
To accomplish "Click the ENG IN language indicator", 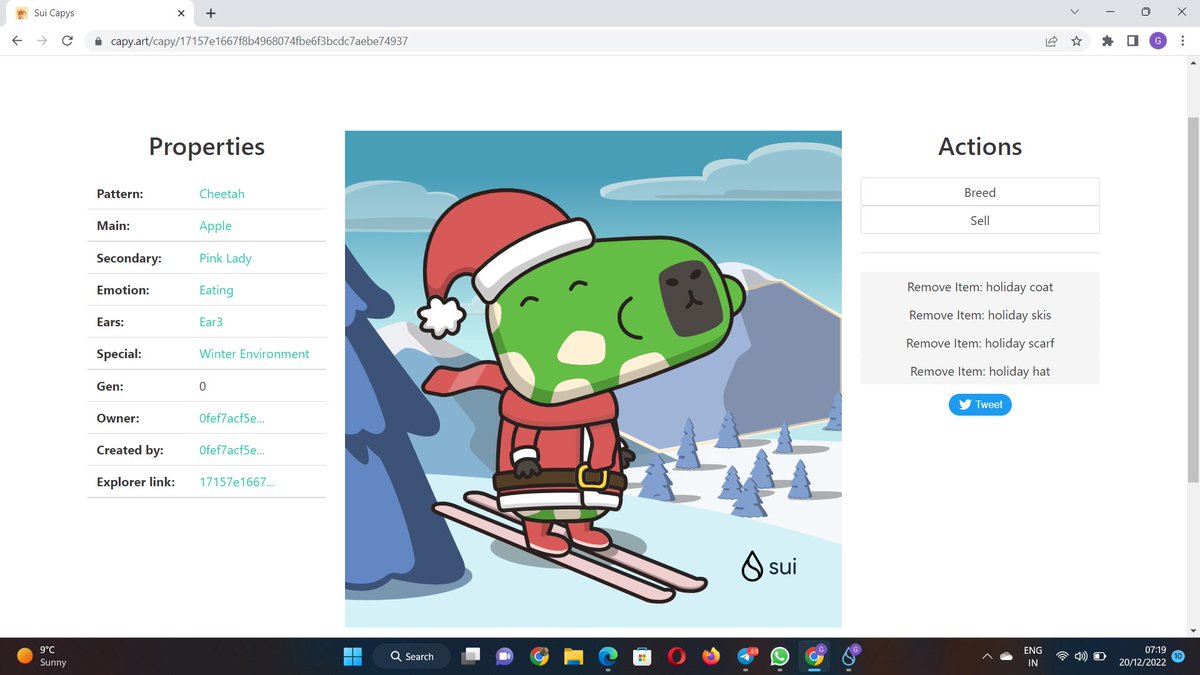I will click(1034, 656).
